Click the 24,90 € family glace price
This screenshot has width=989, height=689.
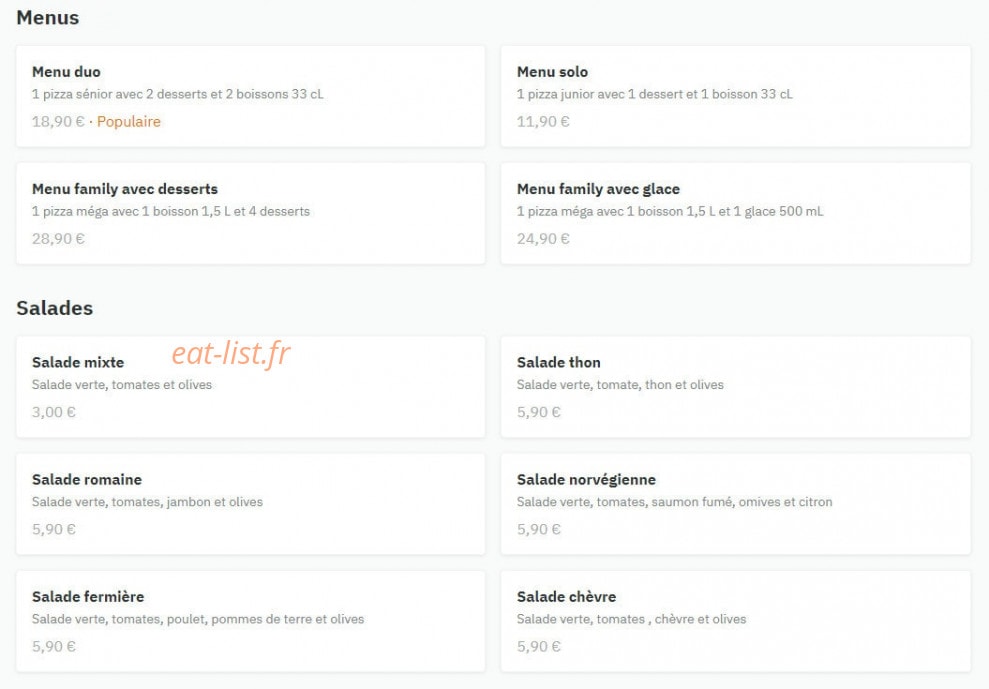543,239
